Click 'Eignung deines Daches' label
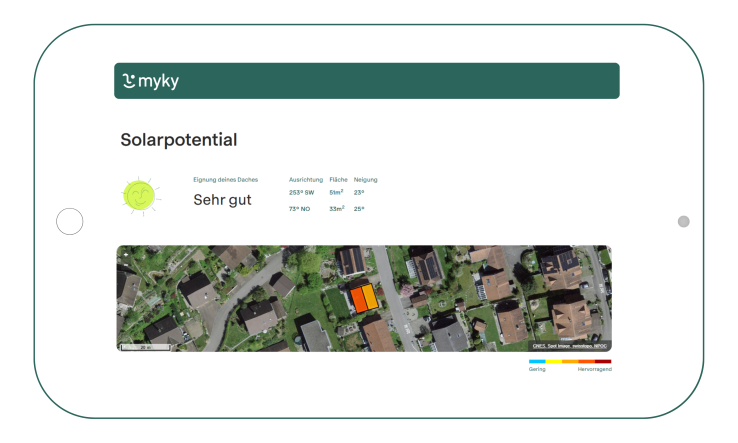The height and width of the screenshot is (443, 738). tap(225, 179)
